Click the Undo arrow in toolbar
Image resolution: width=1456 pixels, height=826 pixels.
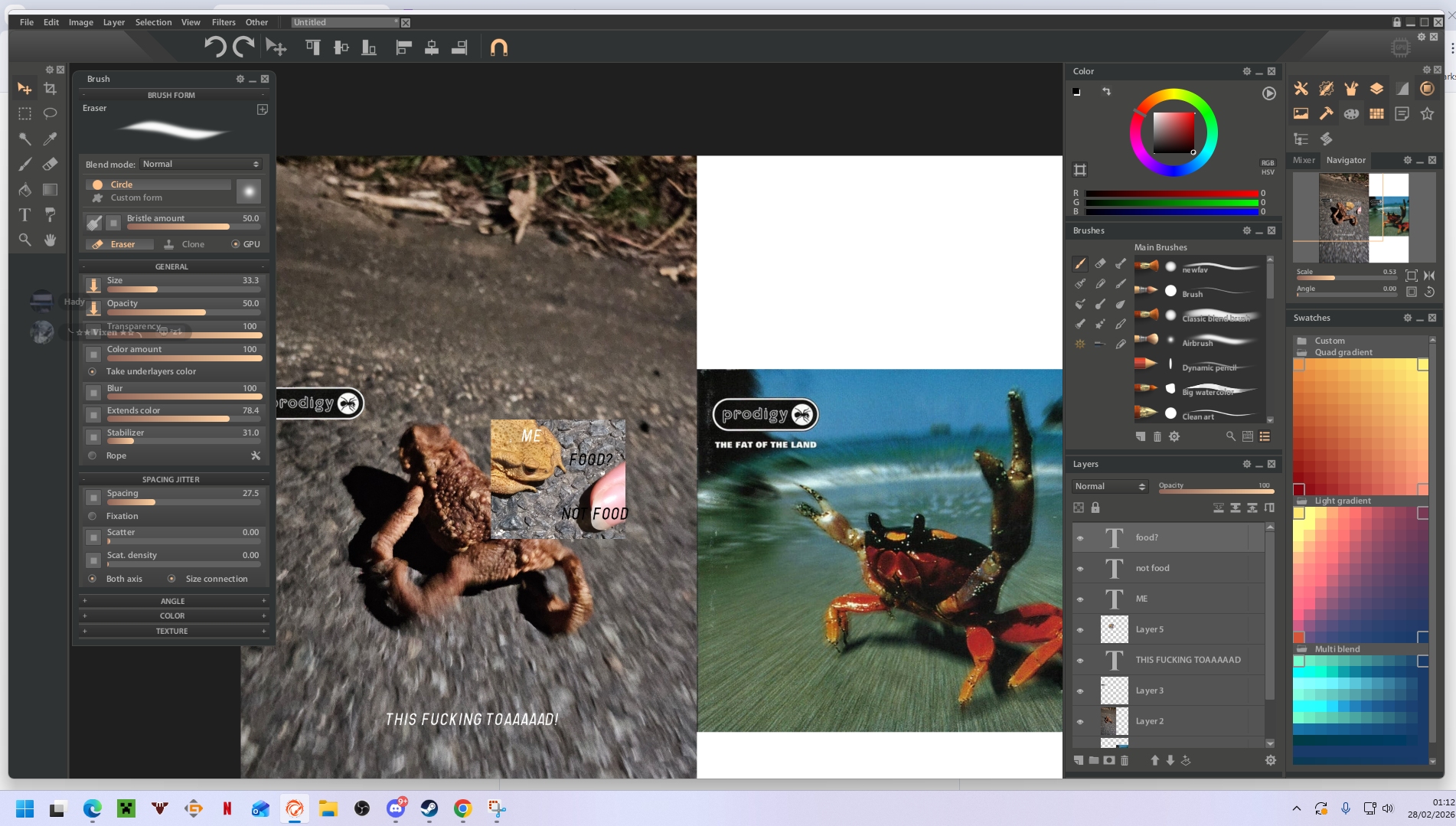(214, 47)
